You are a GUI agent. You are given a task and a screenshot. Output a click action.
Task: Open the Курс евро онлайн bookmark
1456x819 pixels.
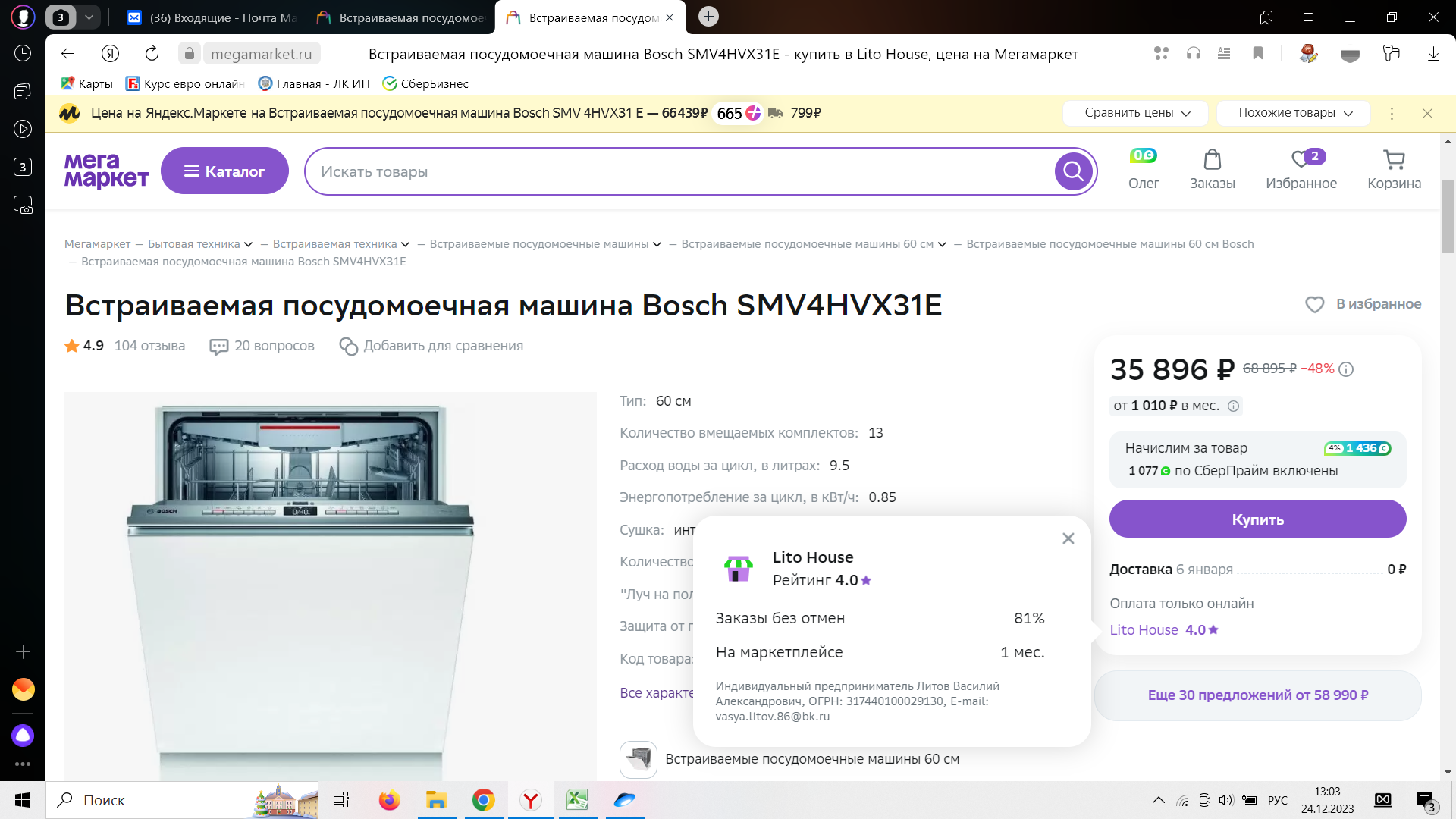coord(185,83)
